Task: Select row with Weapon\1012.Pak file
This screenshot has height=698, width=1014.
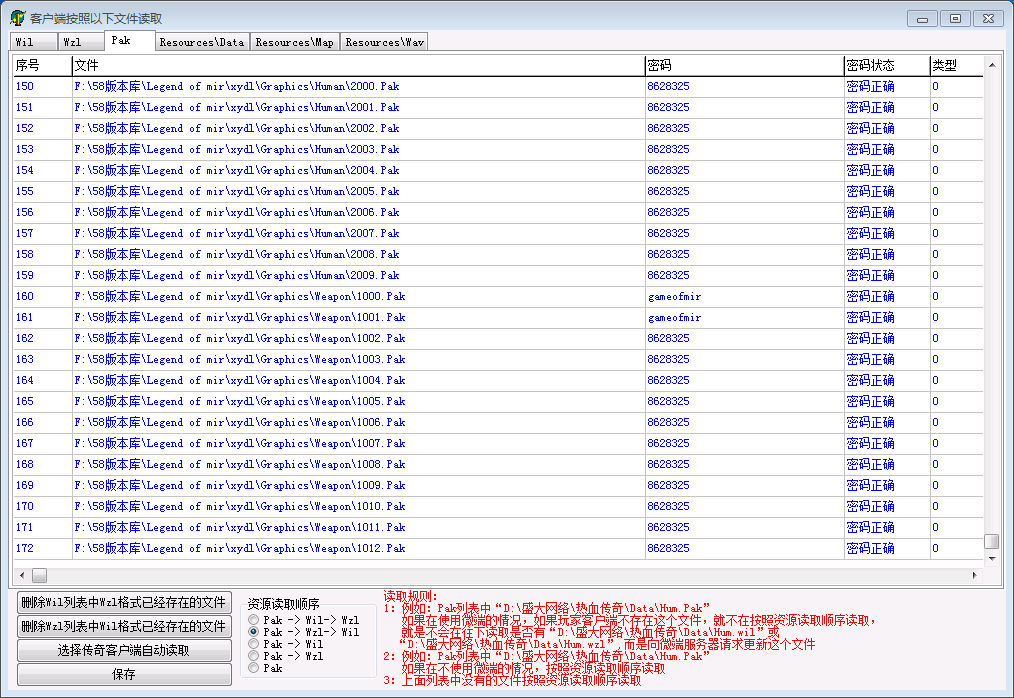Action: pyautogui.click(x=498, y=549)
